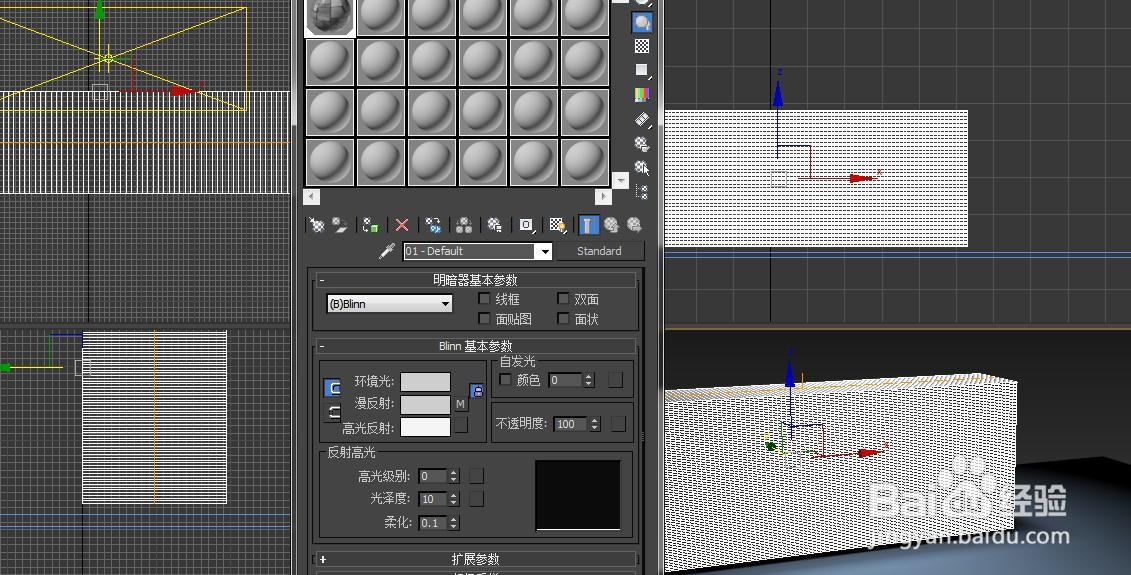
Task: Toggle the diffuse-specular color lock button
Action: pos(333,412)
